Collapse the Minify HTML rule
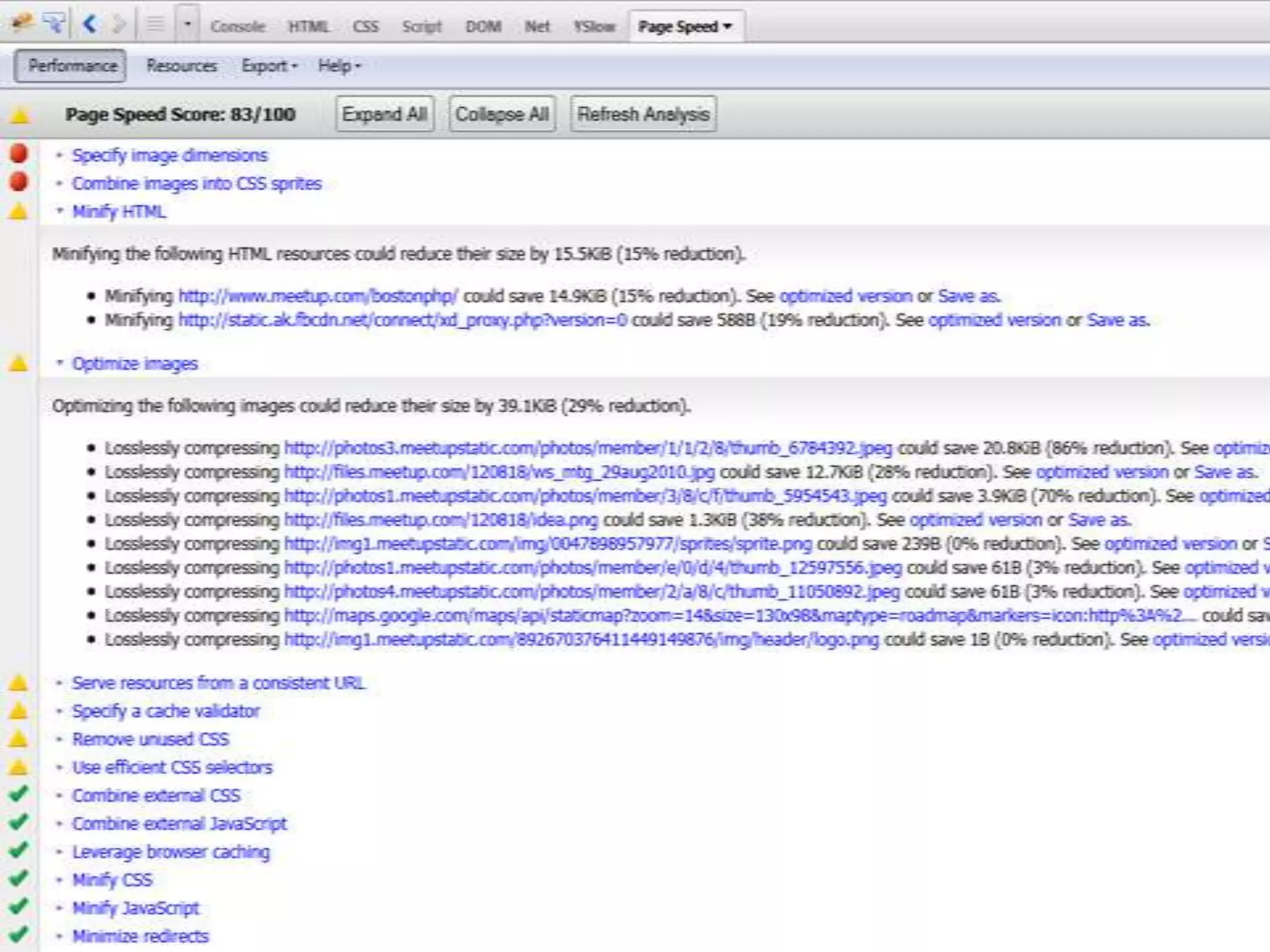 [x=118, y=212]
